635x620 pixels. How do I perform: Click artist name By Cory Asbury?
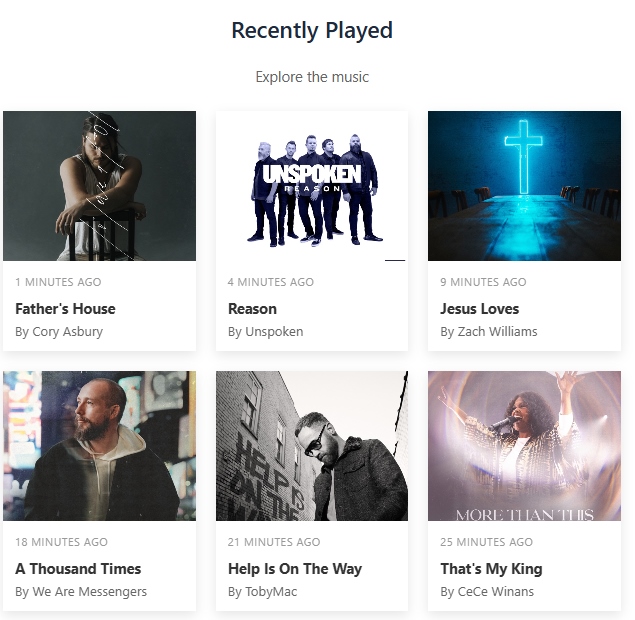[x=59, y=332]
